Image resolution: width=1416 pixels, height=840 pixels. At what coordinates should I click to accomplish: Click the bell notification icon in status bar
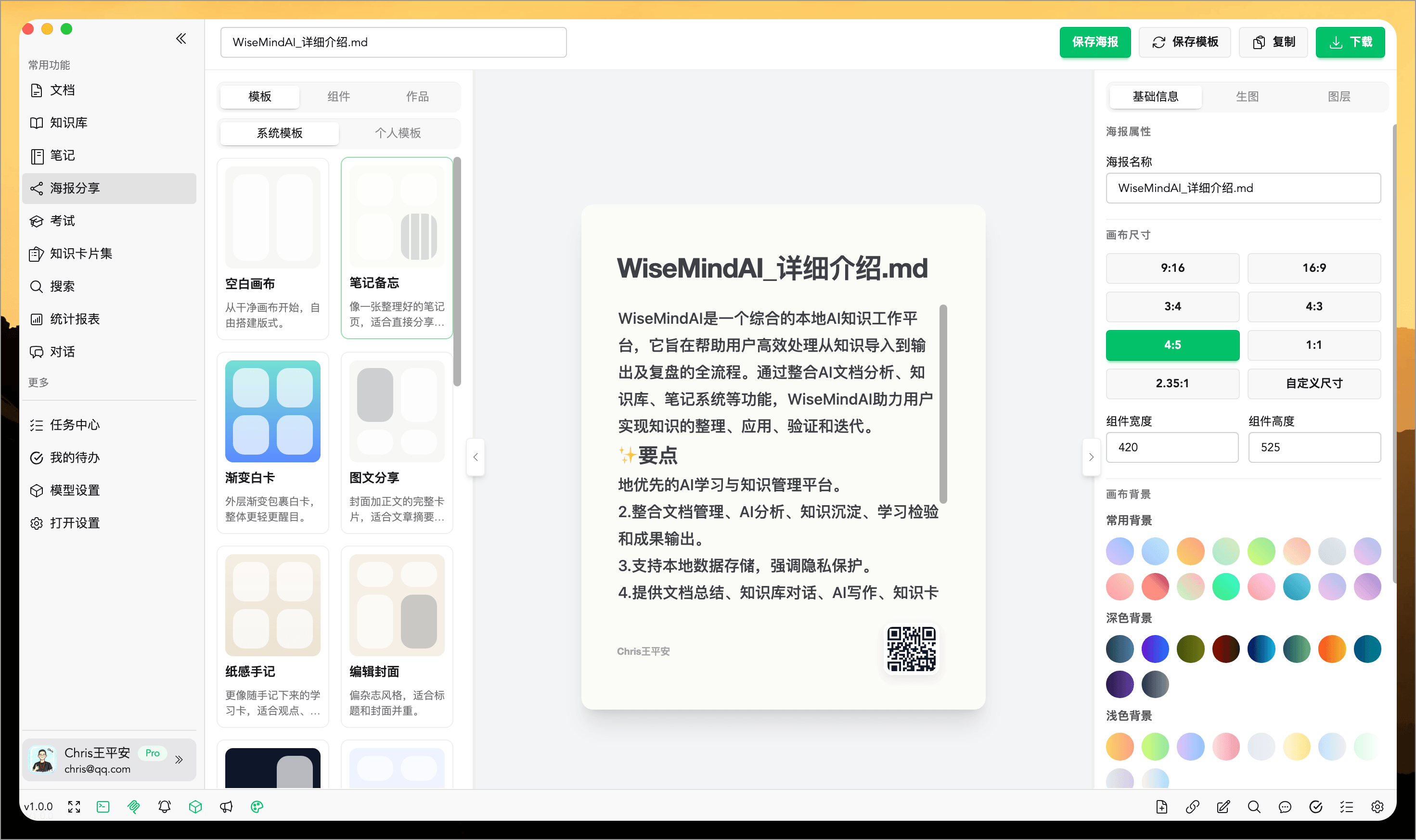pos(164,807)
